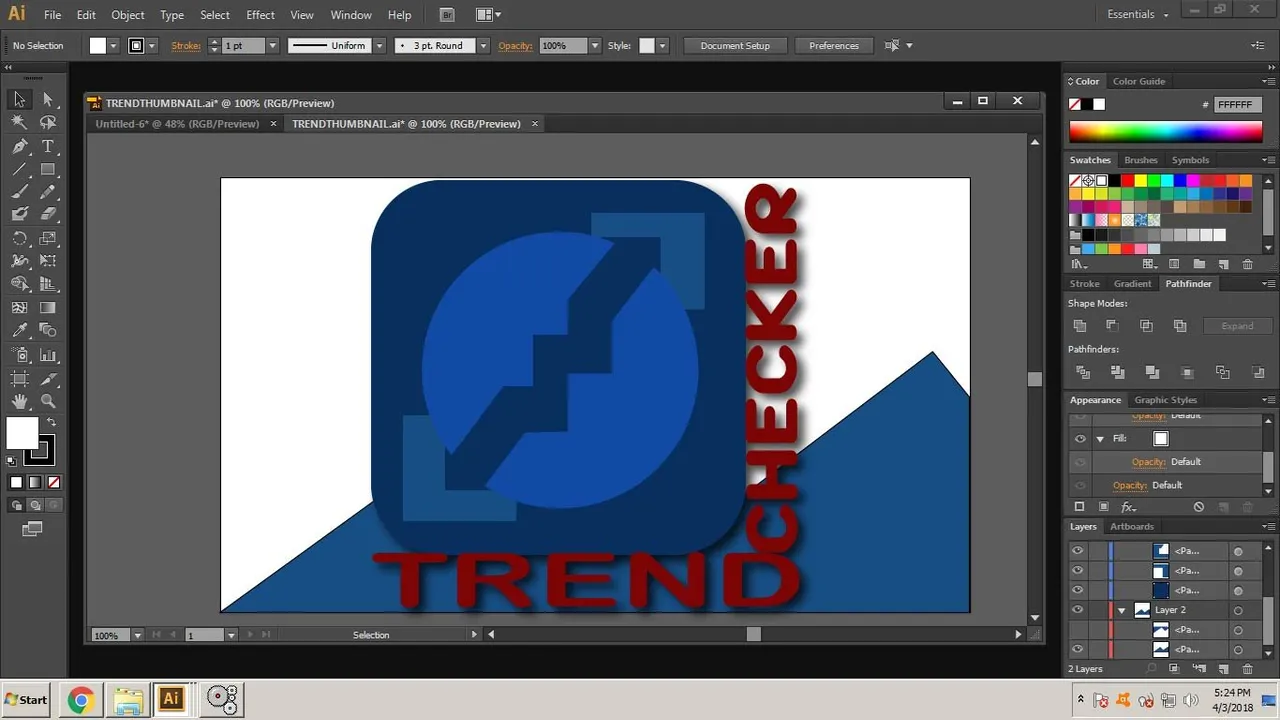Click Delete Selection trash in Layers panel
The width and height of the screenshot is (1280, 720).
(x=1247, y=668)
